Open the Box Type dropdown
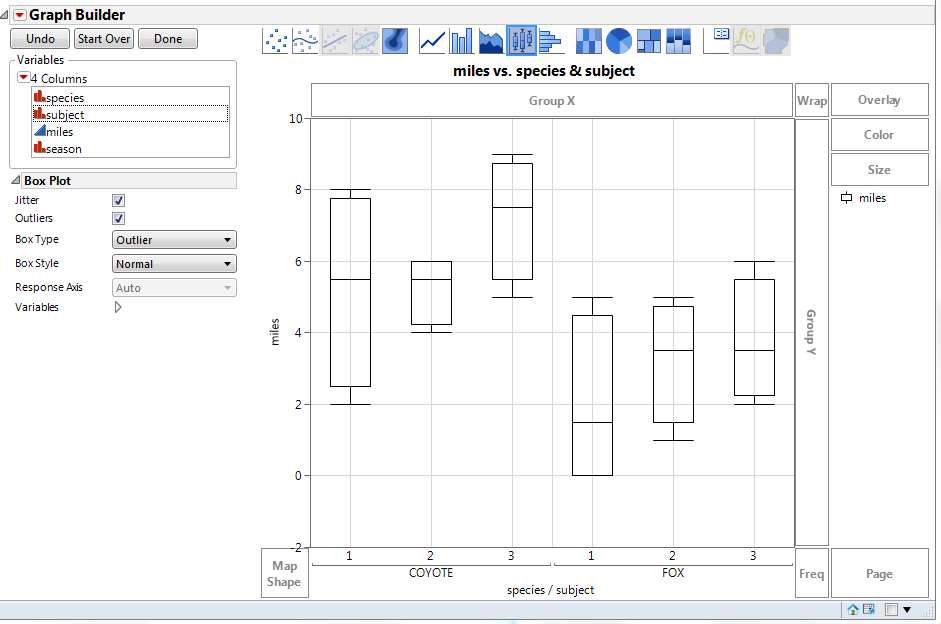Image resolution: width=941 pixels, height=624 pixels. pyautogui.click(x=174, y=240)
